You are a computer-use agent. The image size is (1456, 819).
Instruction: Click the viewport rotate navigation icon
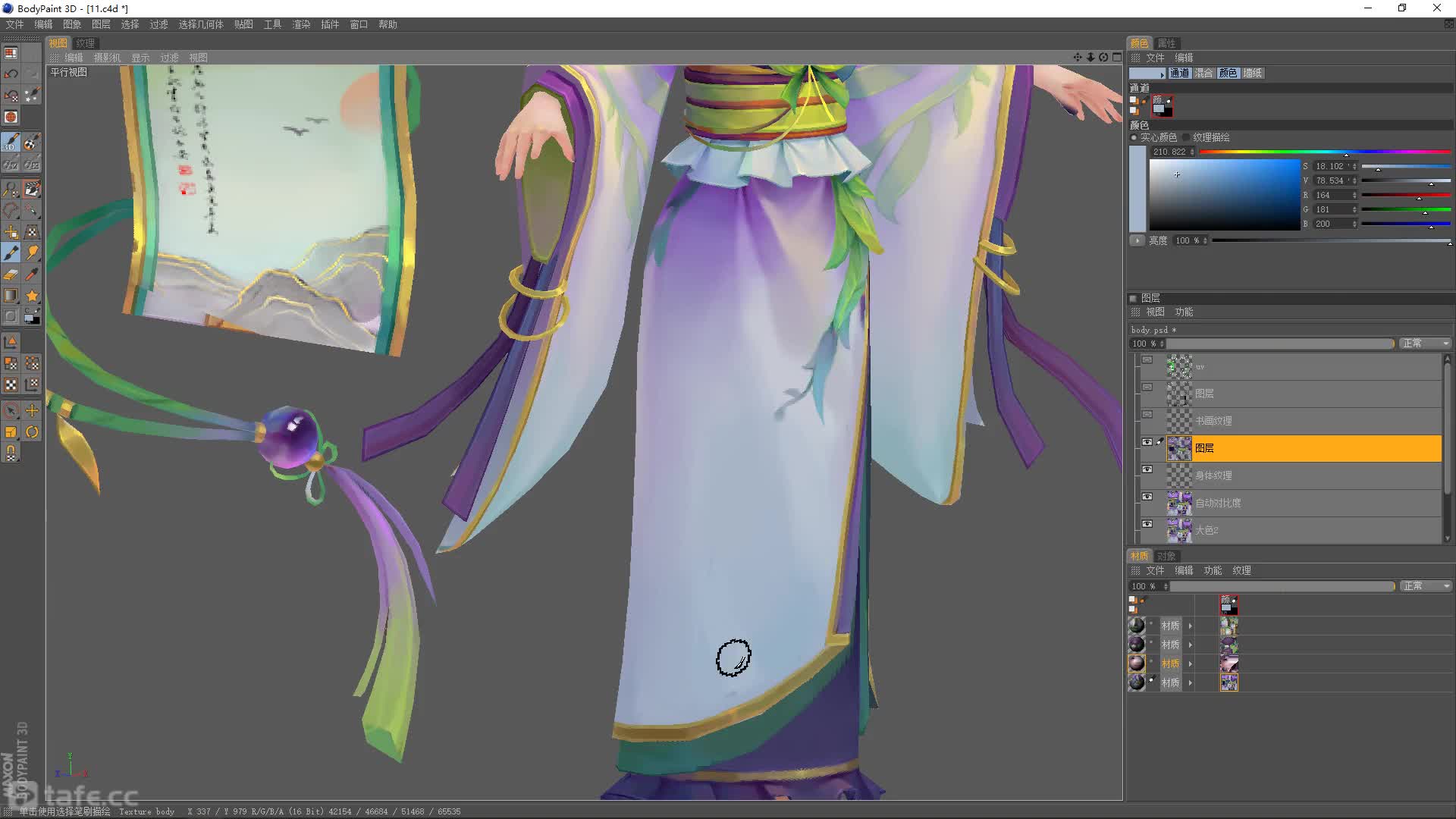pos(1103,58)
